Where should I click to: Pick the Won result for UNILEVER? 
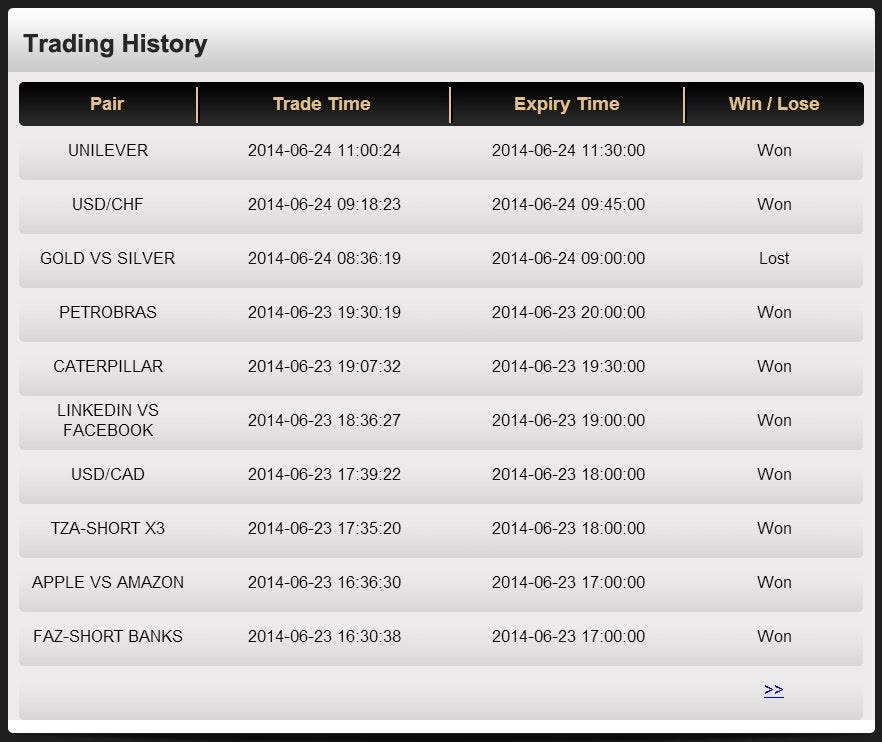tap(774, 151)
